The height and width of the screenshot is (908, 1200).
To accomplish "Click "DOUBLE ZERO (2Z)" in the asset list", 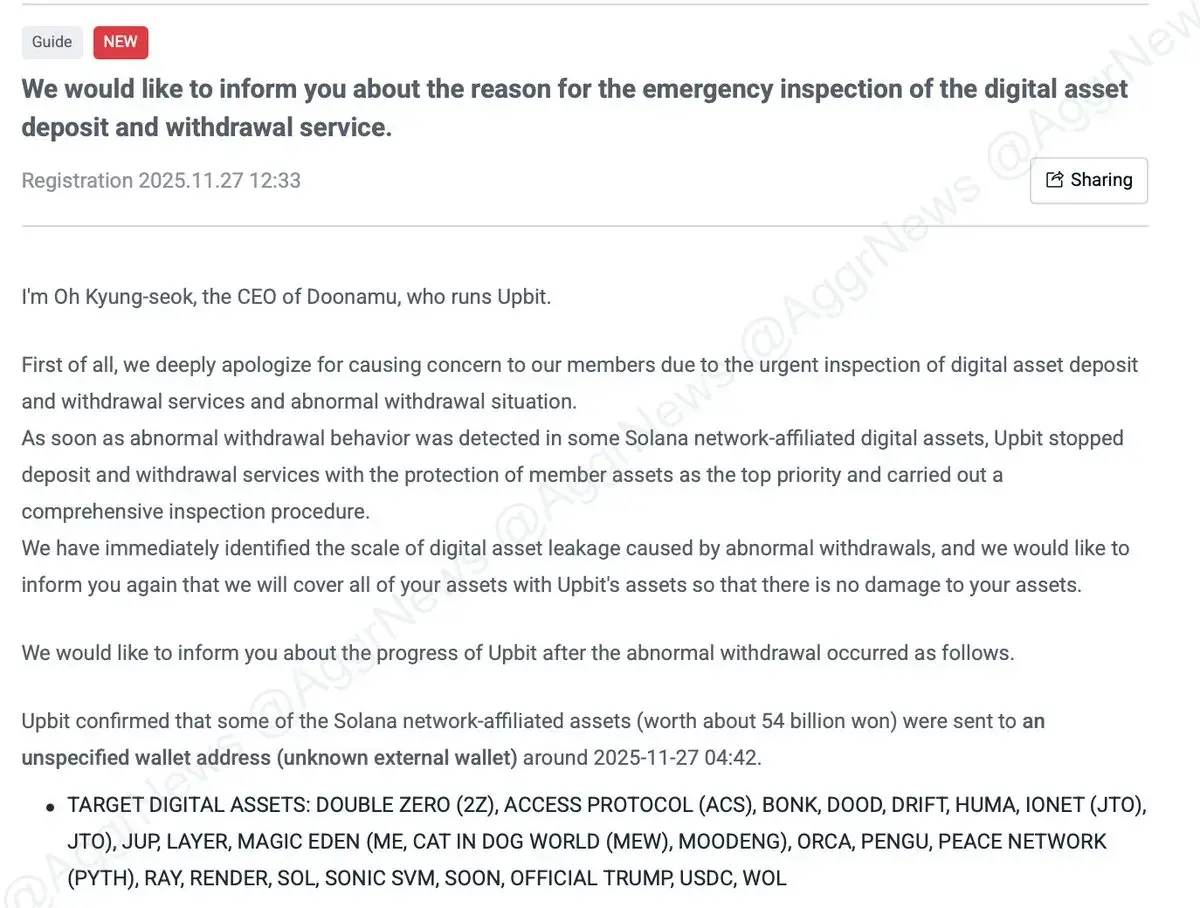I will pos(395,805).
